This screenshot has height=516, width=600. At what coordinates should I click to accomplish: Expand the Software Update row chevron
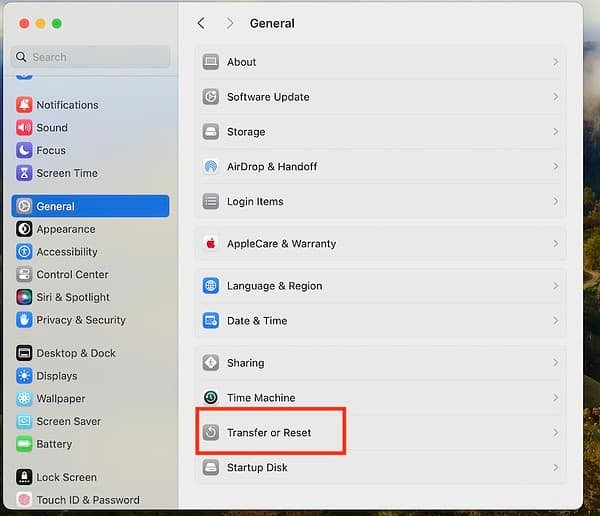point(556,96)
